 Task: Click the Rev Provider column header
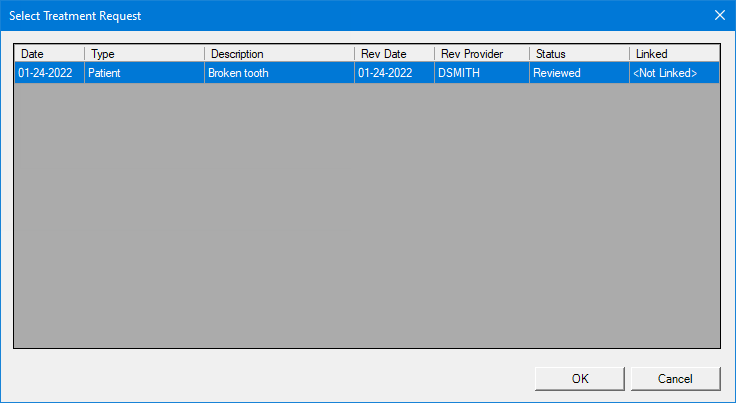[x=481, y=54]
